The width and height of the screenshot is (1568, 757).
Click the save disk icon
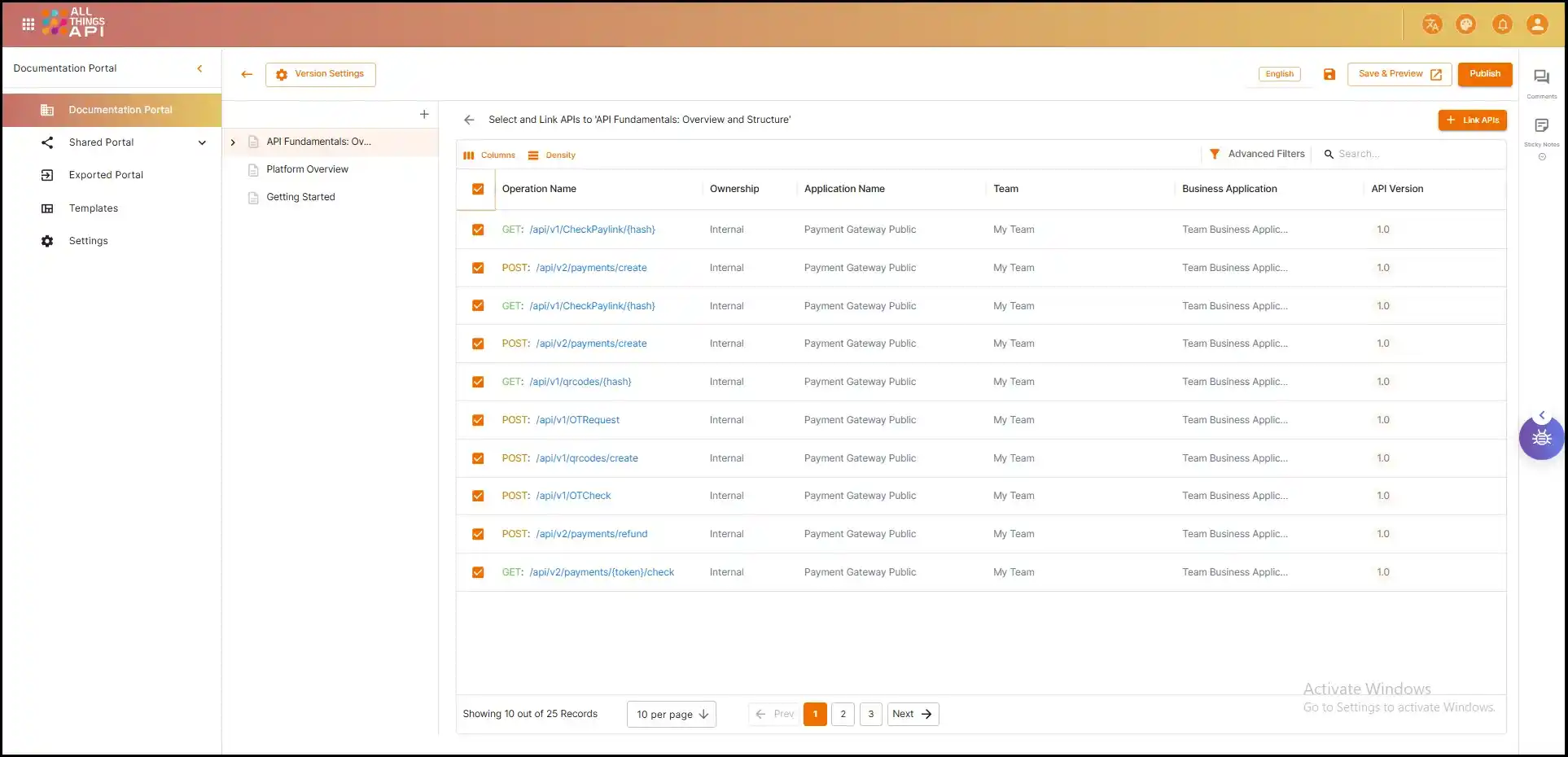tap(1329, 74)
